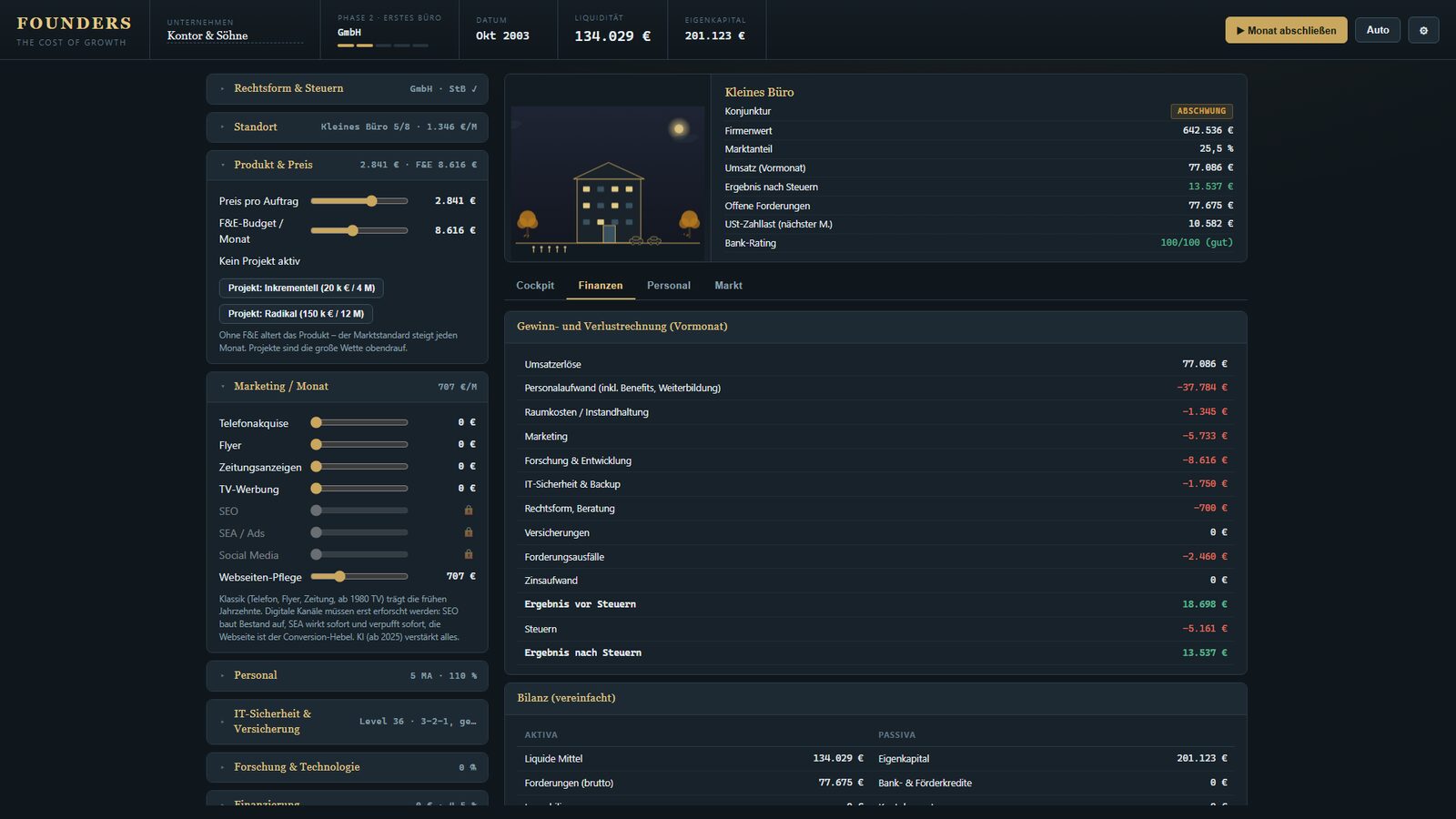Click the phase progress segments under GmbH
Screen dimensions: 1456x819
[382, 45]
